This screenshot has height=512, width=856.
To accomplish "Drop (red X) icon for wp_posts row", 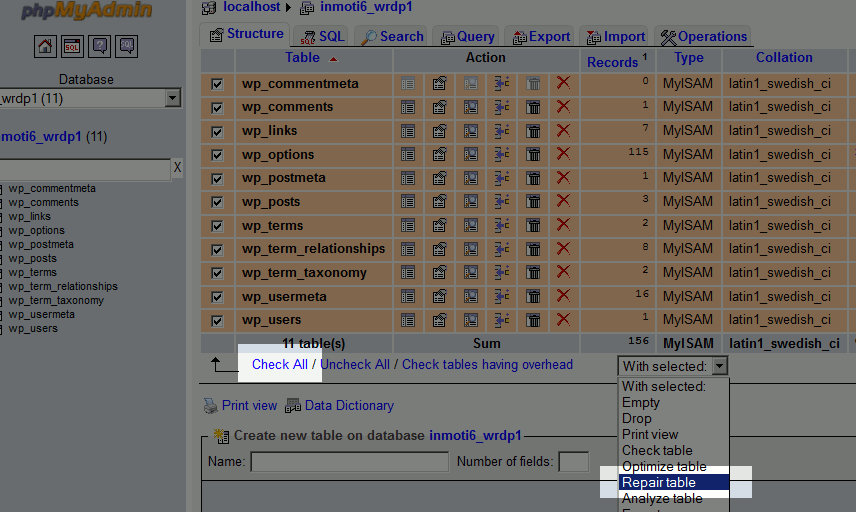I will click(563, 201).
